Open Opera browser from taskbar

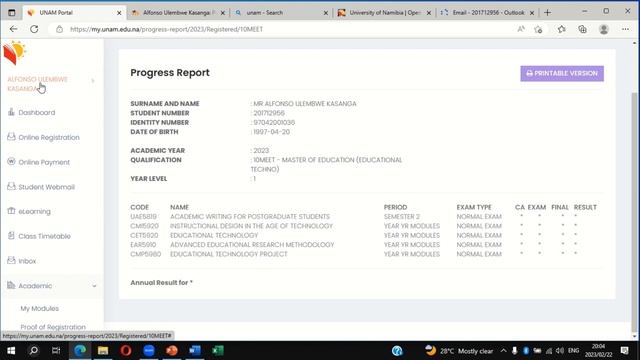point(126,351)
